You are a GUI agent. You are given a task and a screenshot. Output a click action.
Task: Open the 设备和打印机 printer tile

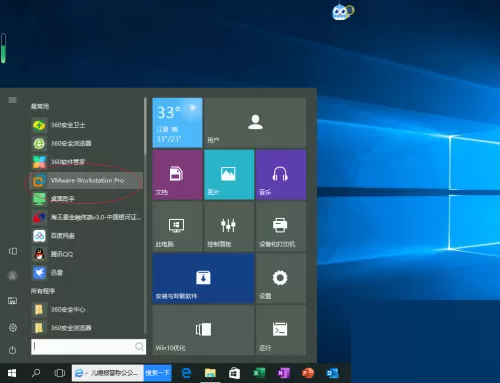pyautogui.click(x=281, y=227)
